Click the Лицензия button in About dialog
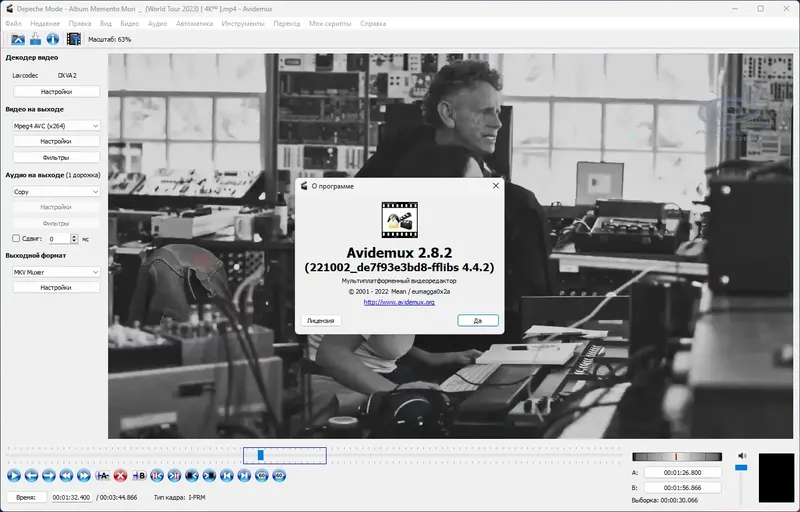The image size is (800, 512). click(x=320, y=320)
